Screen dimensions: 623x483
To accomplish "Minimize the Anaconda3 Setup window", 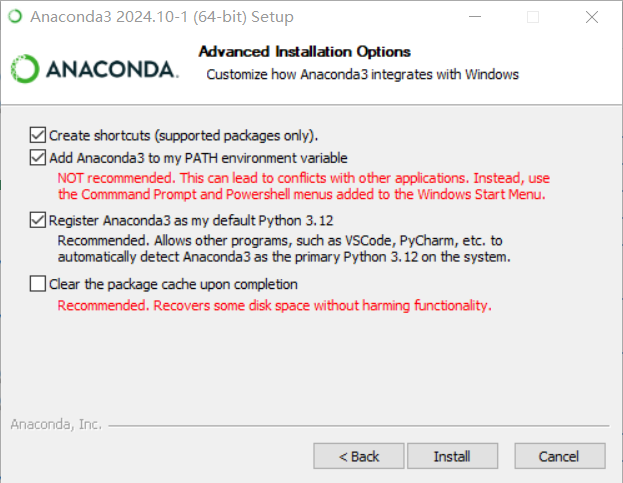I will 486,17.
